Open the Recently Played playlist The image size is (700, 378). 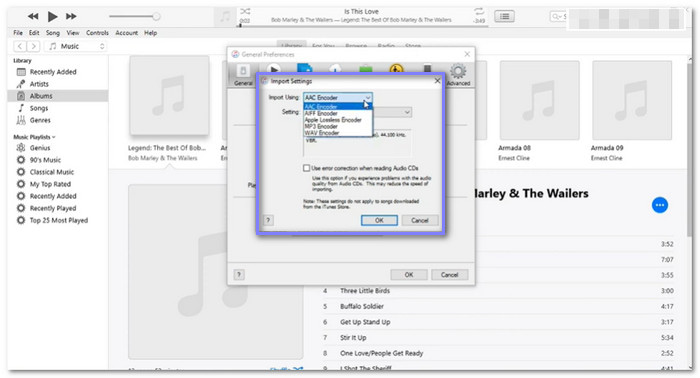pyautogui.click(x=53, y=208)
